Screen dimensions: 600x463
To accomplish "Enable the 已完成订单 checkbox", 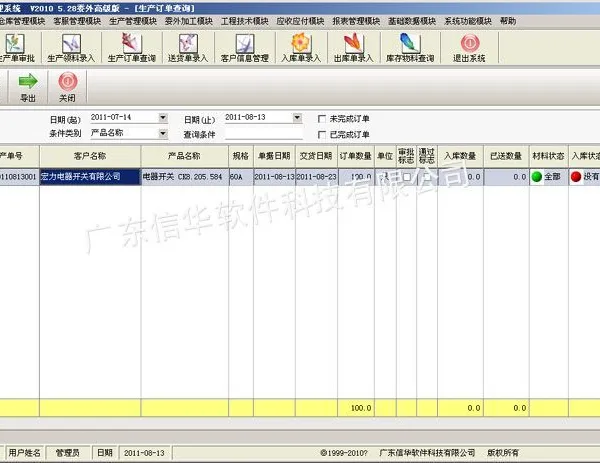I will pyautogui.click(x=322, y=135).
